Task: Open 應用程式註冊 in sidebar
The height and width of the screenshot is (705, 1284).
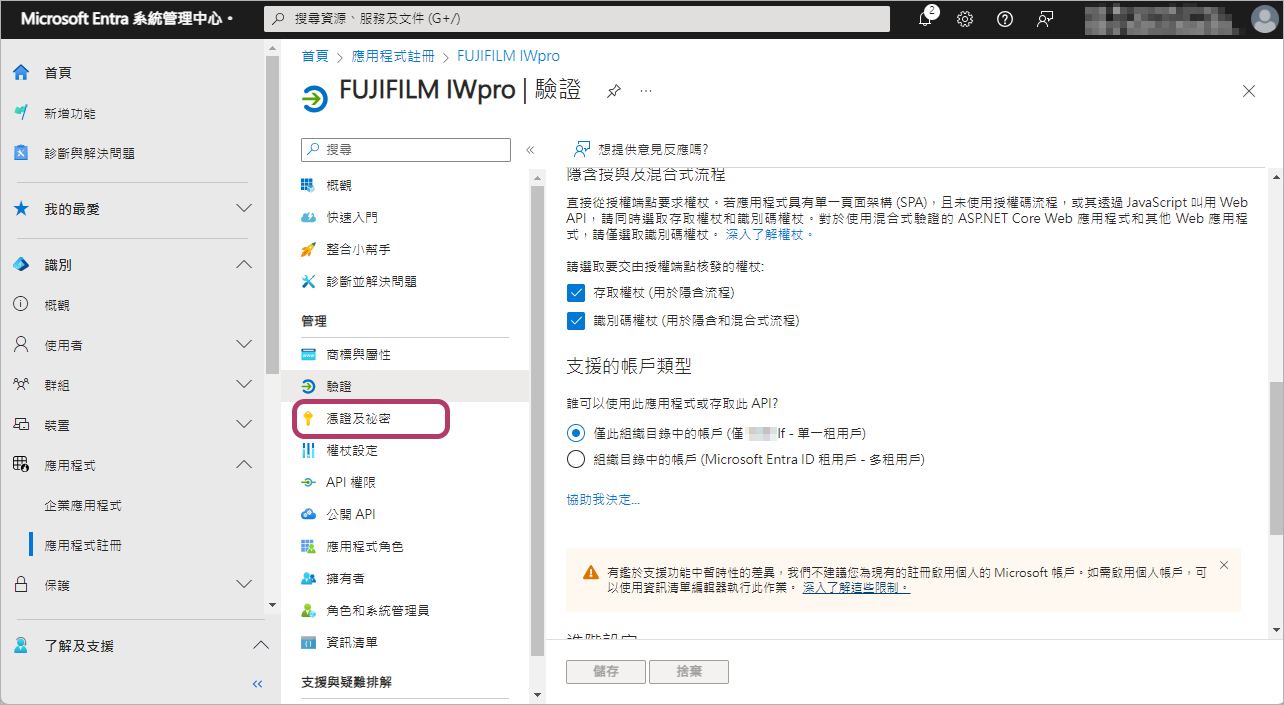Action: 83,545
